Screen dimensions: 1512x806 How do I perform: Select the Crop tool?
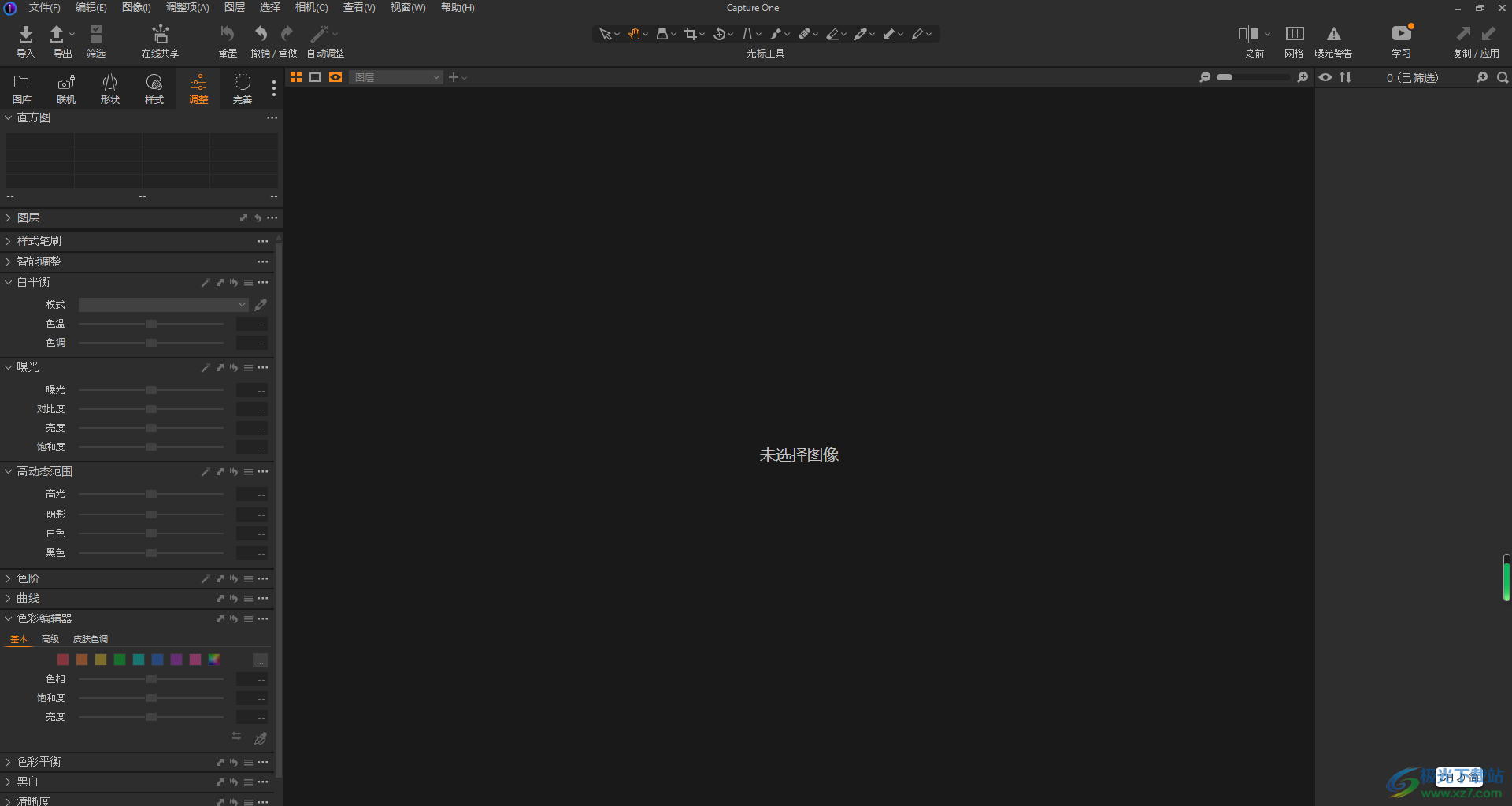[691, 34]
